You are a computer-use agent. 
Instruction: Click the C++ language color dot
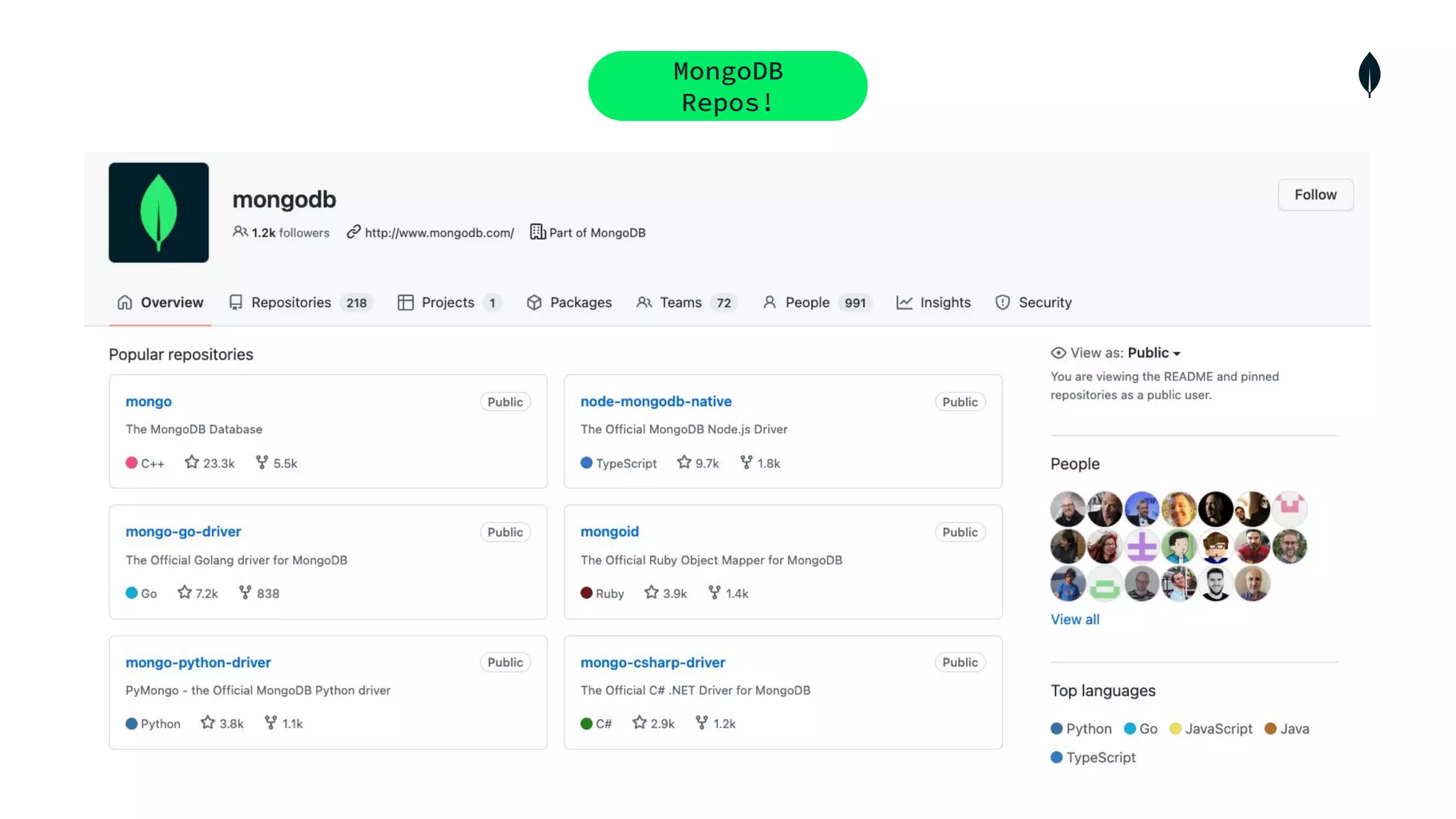132,463
